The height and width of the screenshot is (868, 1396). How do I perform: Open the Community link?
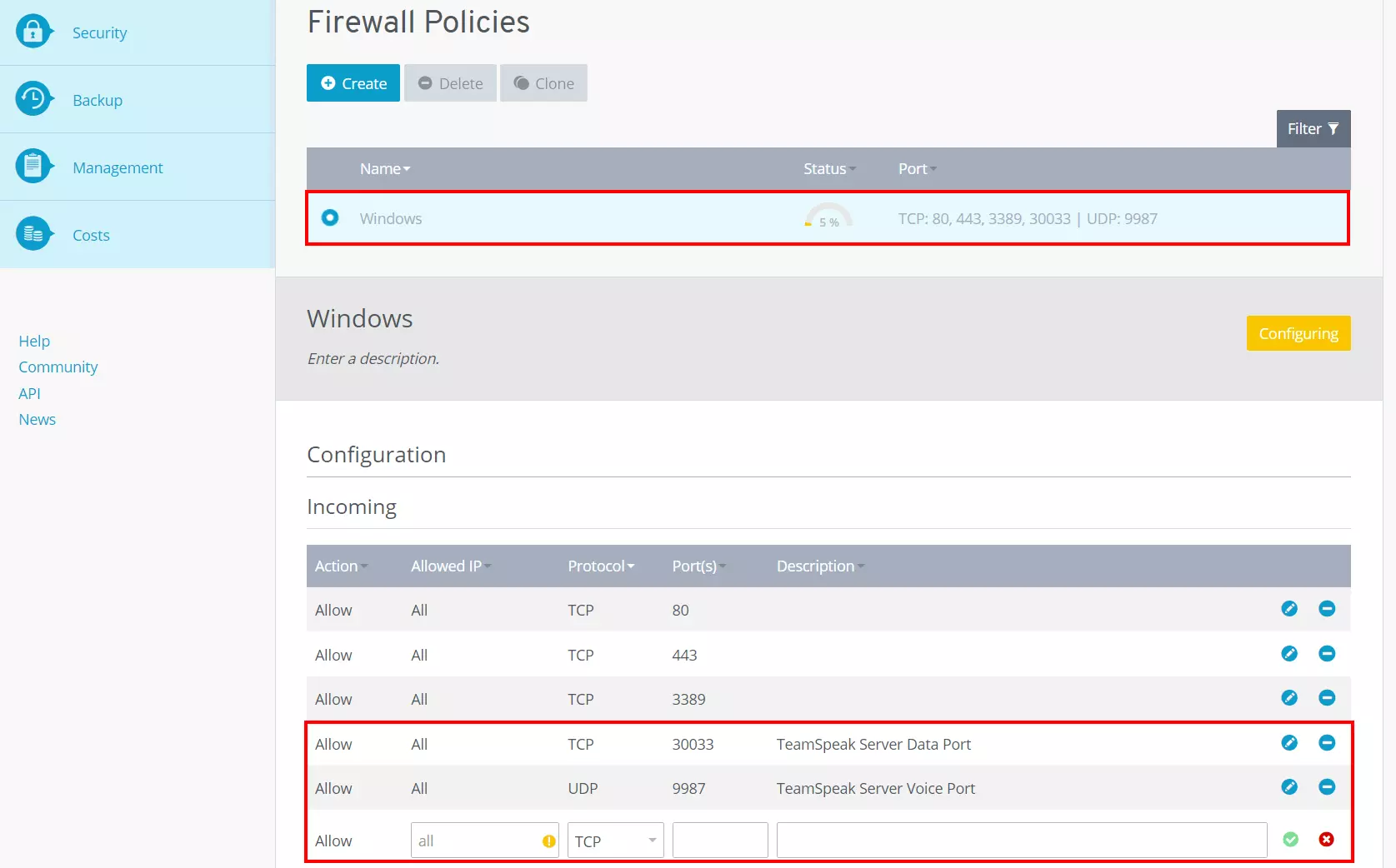point(58,367)
